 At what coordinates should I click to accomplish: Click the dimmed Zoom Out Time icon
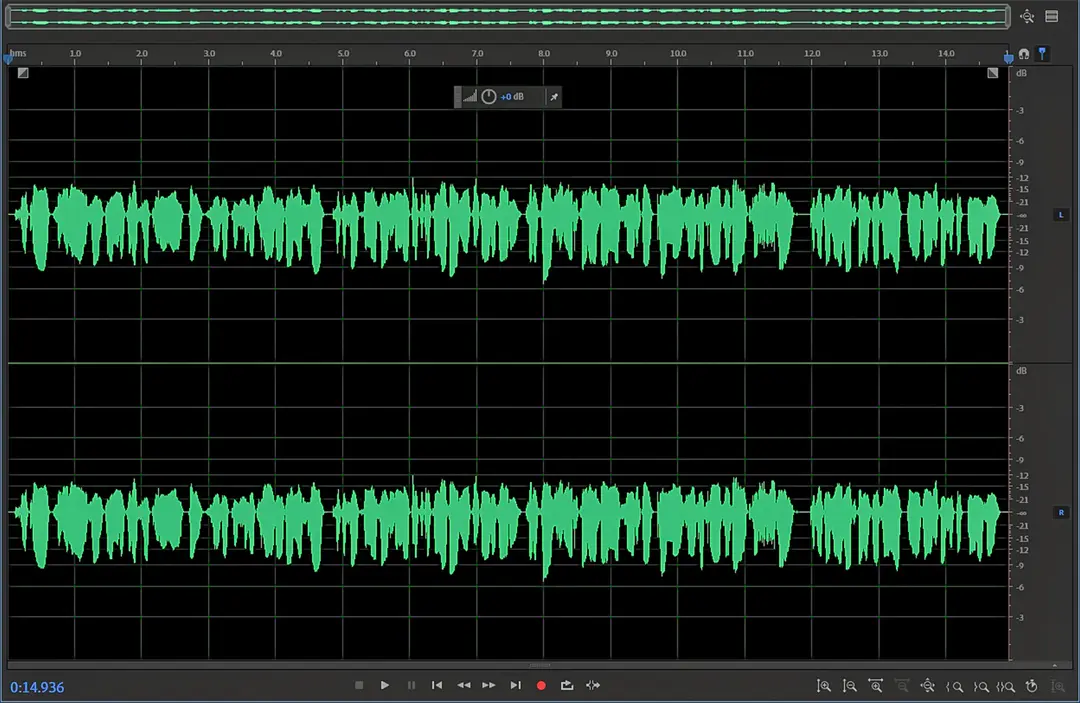[x=902, y=686]
